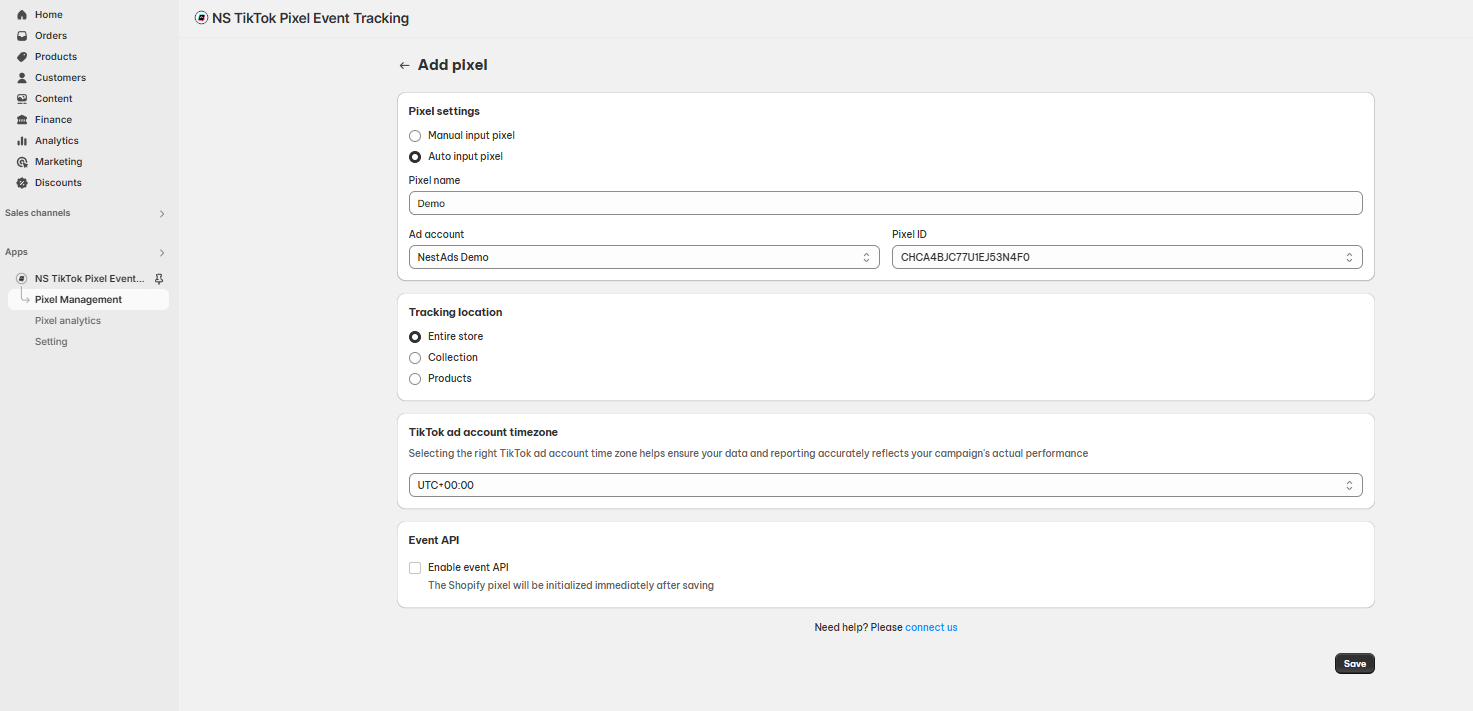
Task: Expand the Sales channels section
Action: tap(162, 213)
